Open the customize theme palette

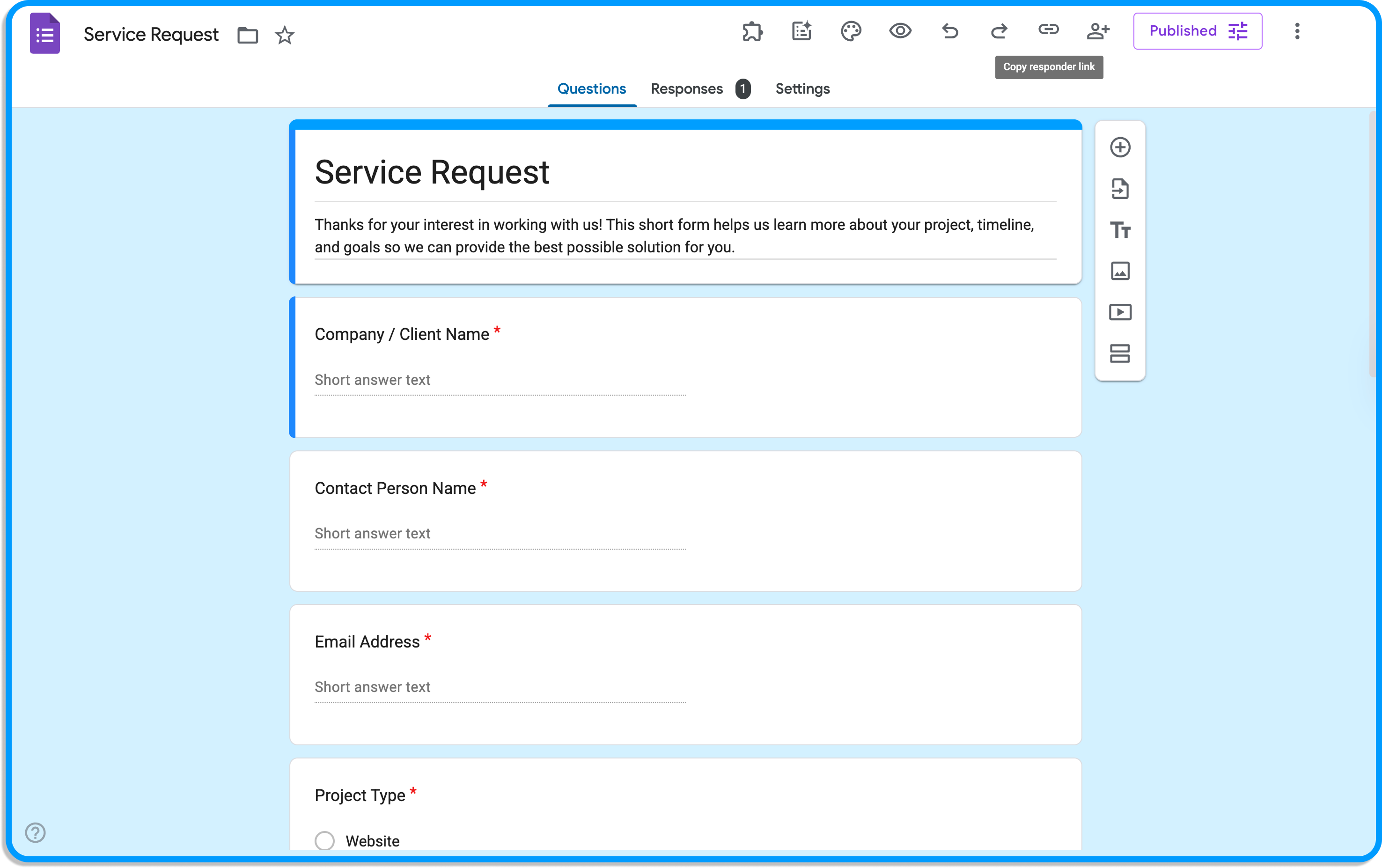851,31
